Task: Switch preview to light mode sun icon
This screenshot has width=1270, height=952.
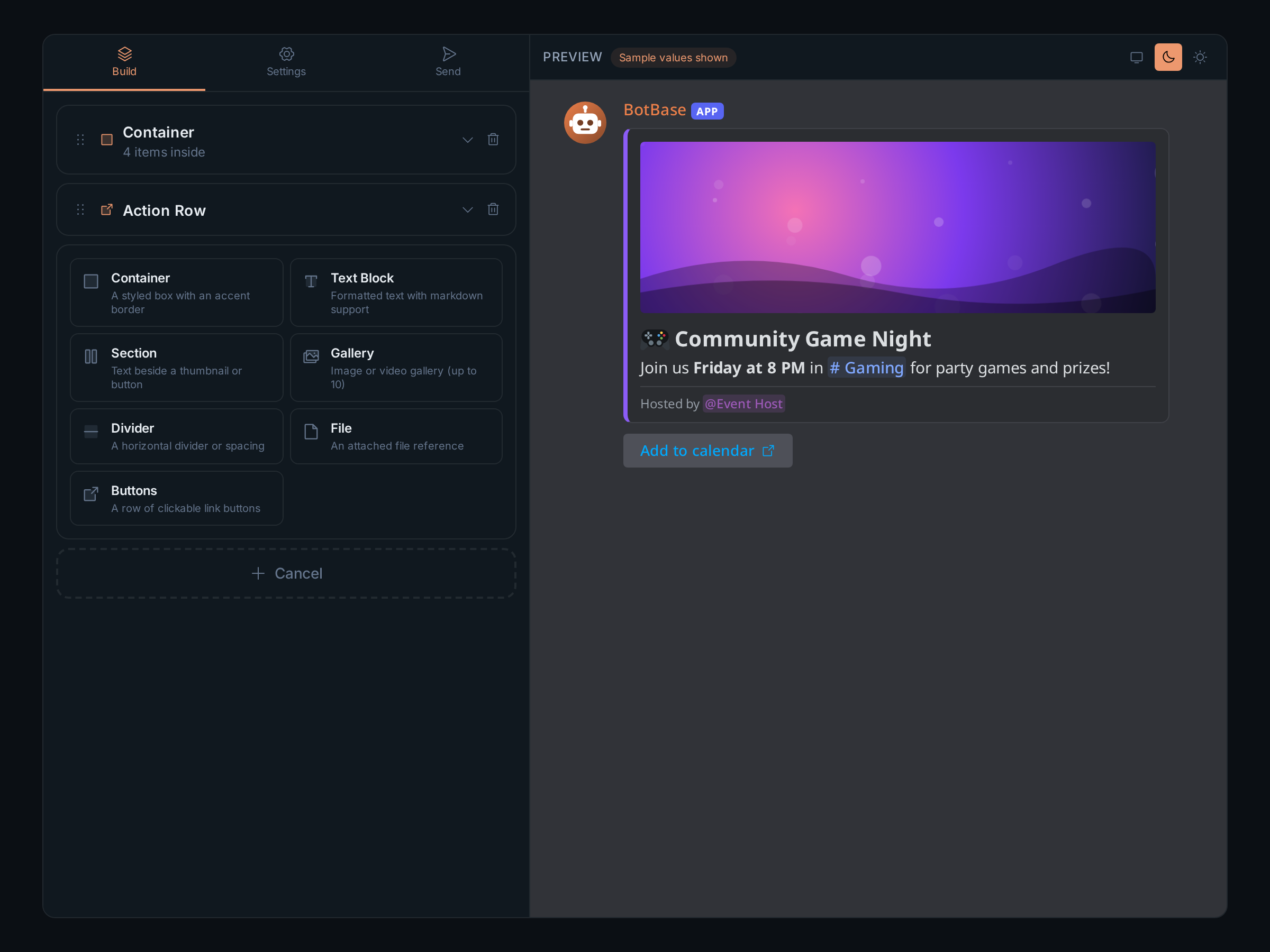Action: tap(1200, 57)
